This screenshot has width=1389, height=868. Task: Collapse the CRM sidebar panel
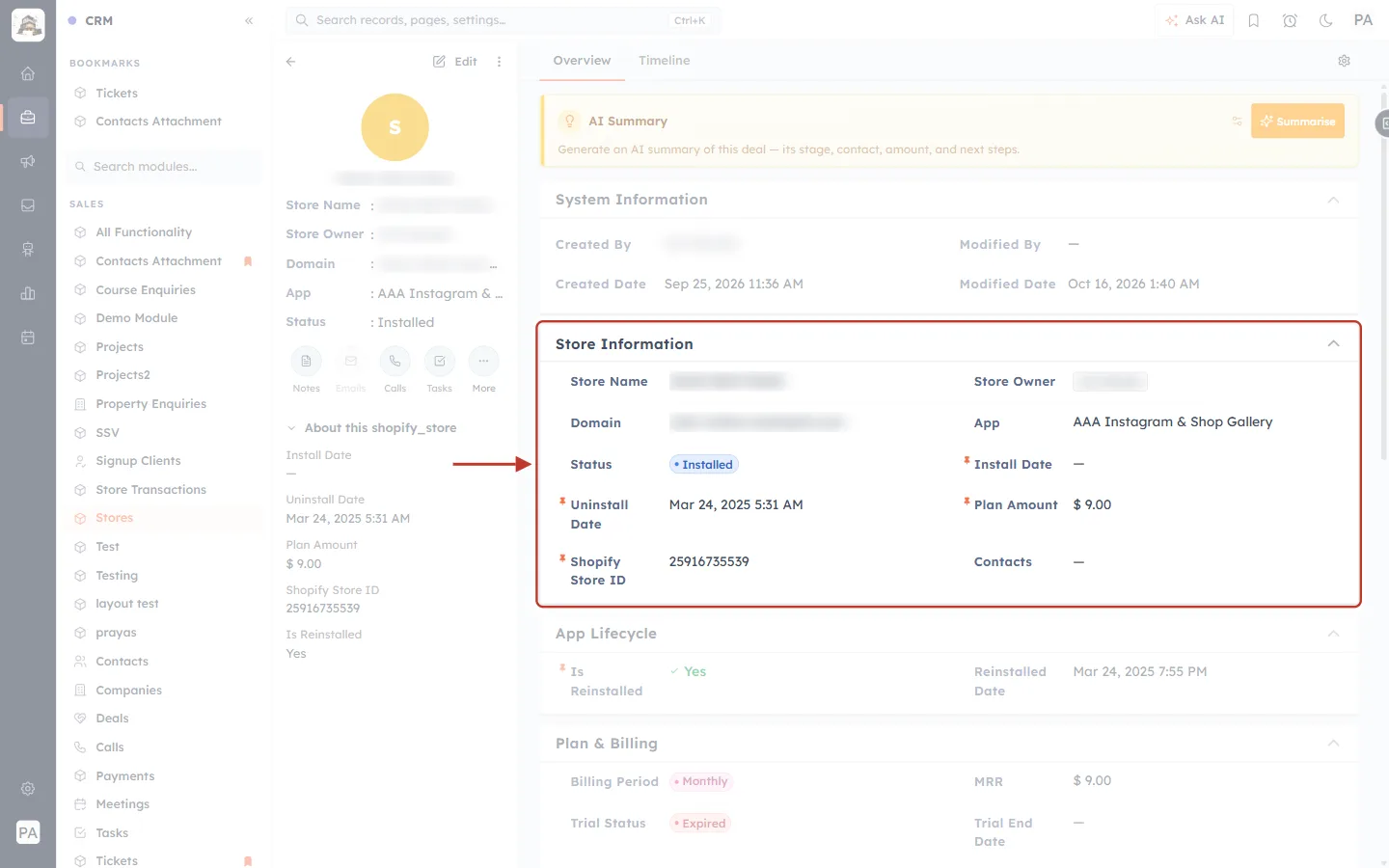click(249, 20)
